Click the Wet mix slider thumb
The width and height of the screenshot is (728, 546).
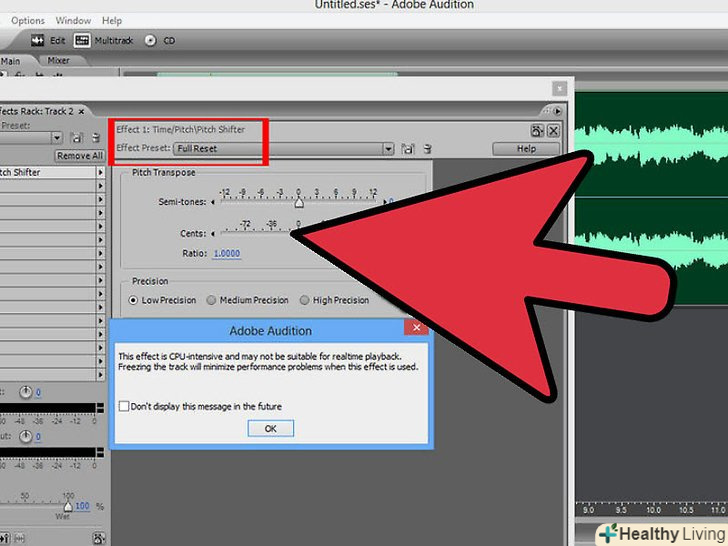point(68,506)
